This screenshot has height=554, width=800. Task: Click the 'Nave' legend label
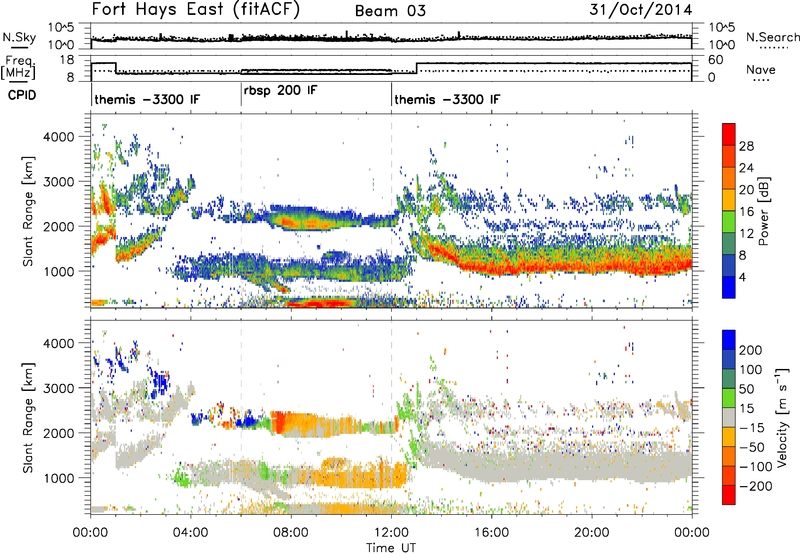761,70
